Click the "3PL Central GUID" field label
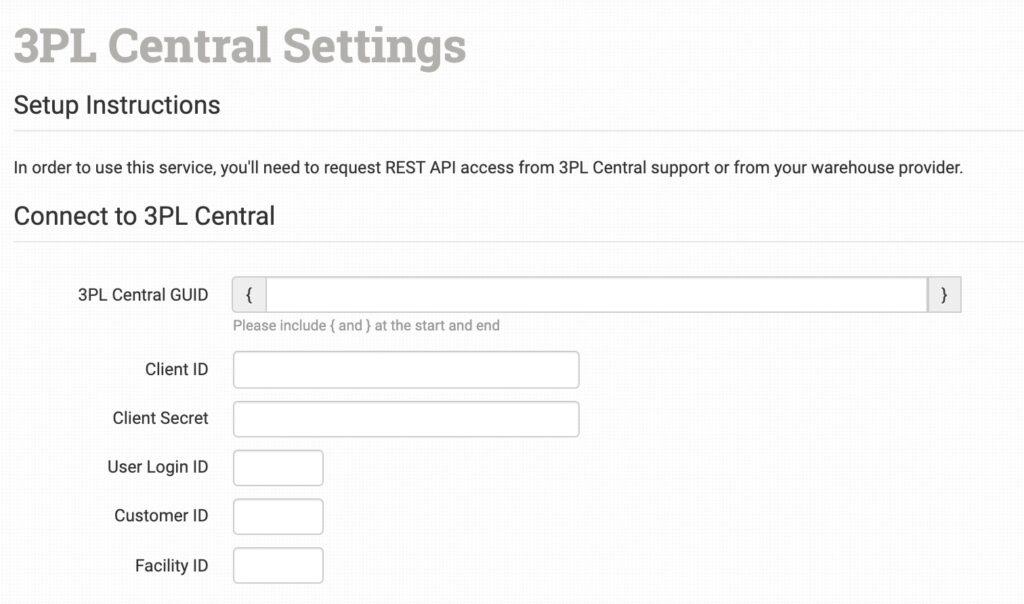Screen dimensions: 1024x604 143,295
